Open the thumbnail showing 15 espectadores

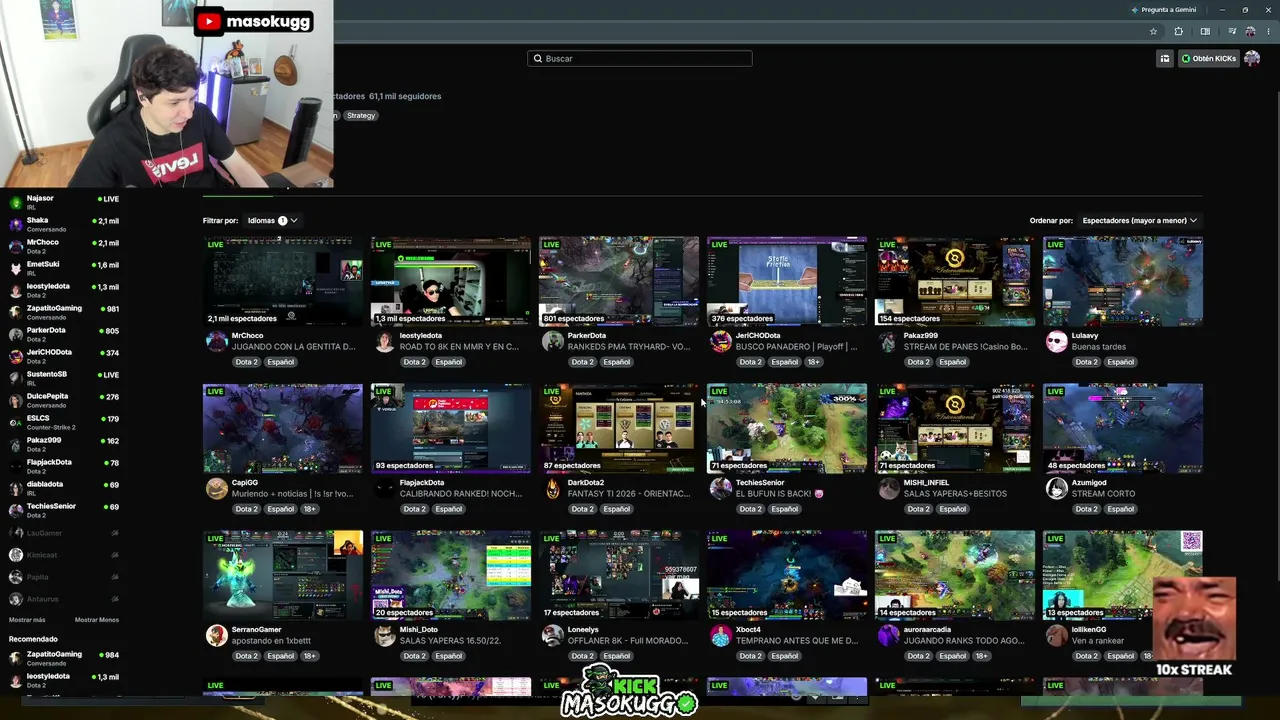click(787, 575)
